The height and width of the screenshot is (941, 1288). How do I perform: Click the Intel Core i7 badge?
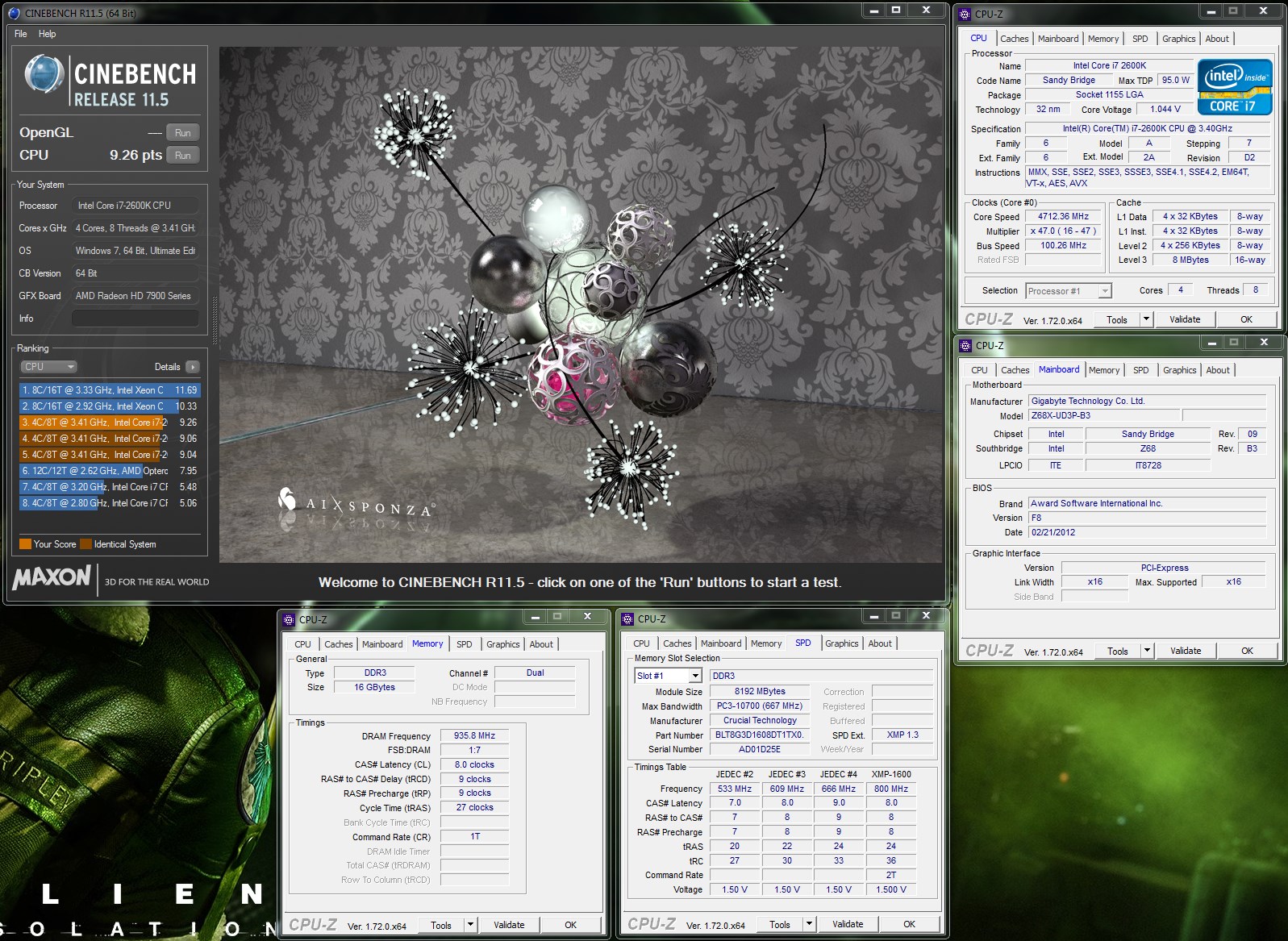(1234, 86)
